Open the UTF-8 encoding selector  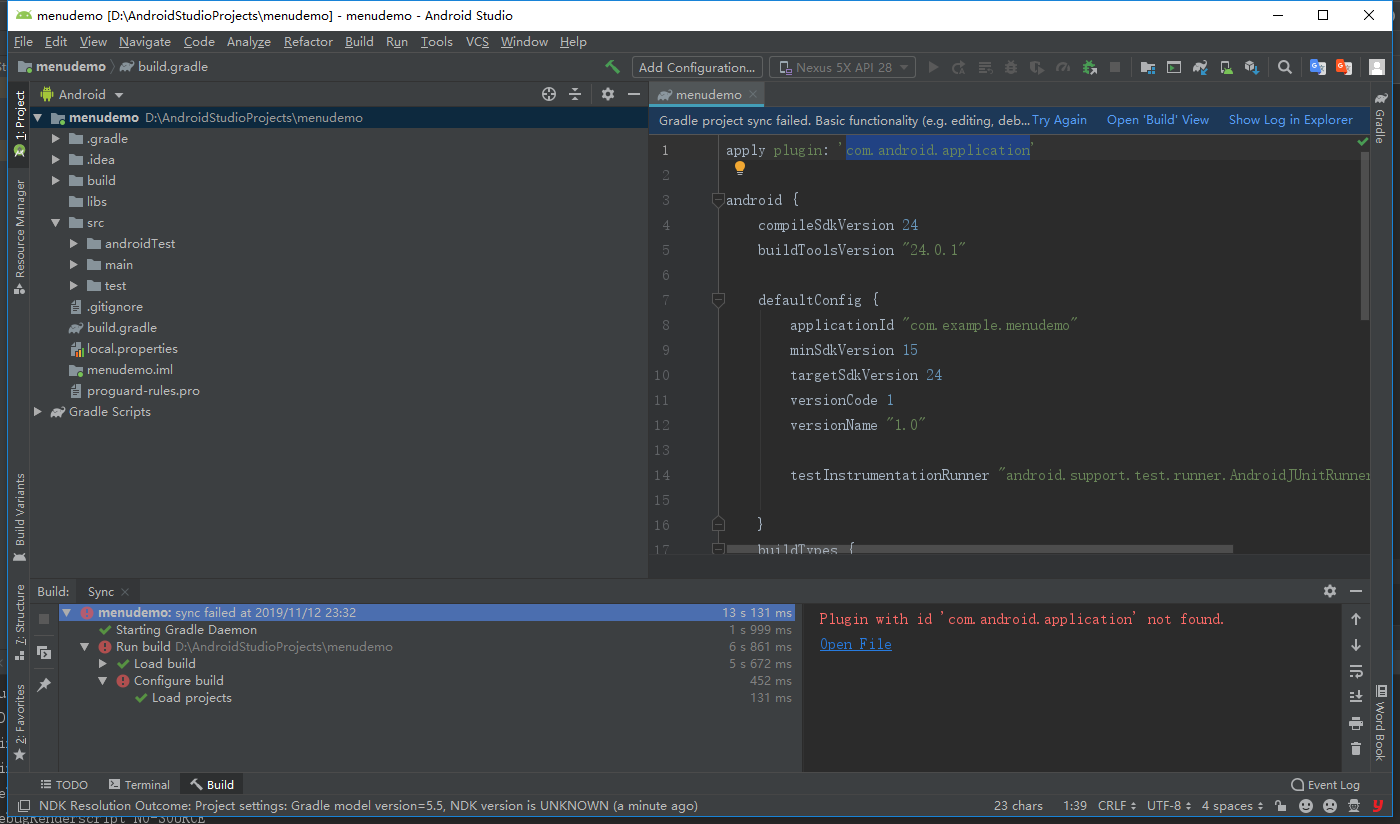1169,806
